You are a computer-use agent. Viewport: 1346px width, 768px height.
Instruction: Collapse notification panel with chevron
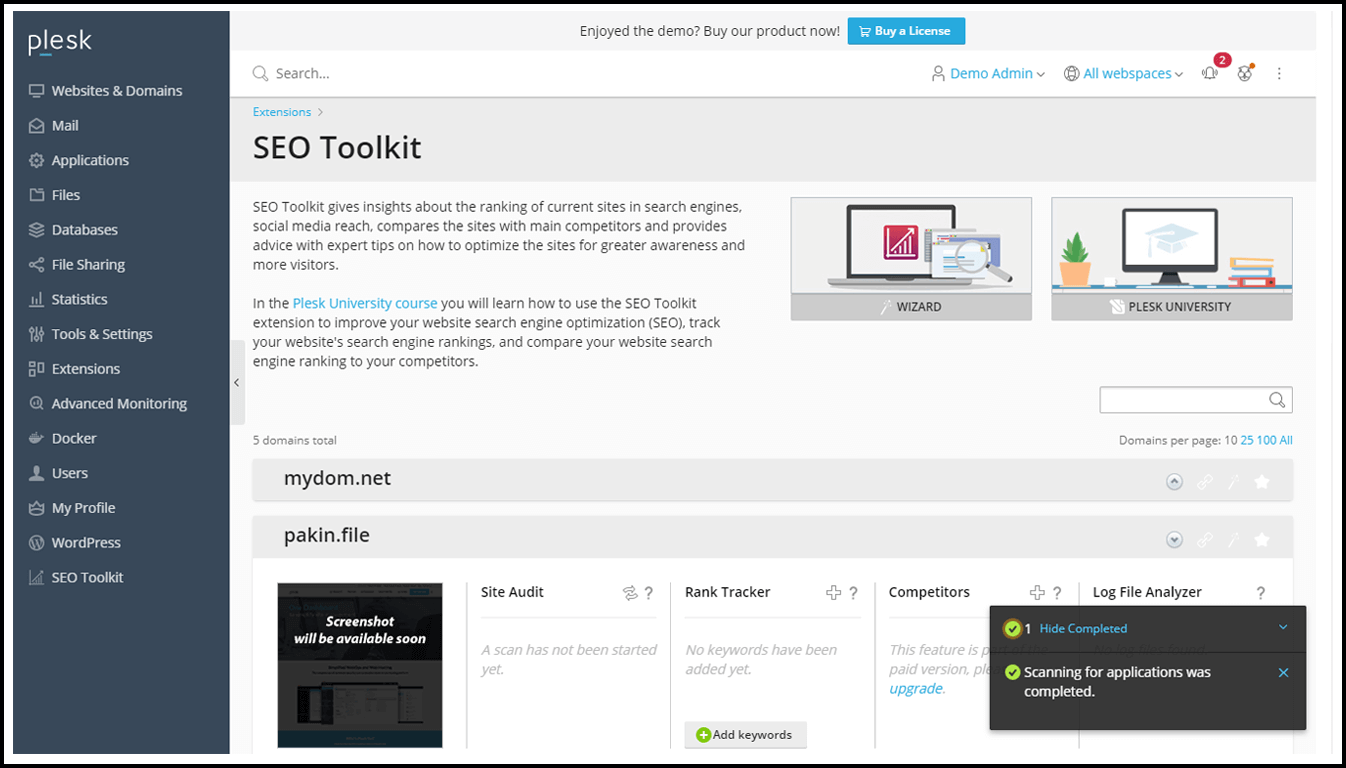(x=1283, y=628)
